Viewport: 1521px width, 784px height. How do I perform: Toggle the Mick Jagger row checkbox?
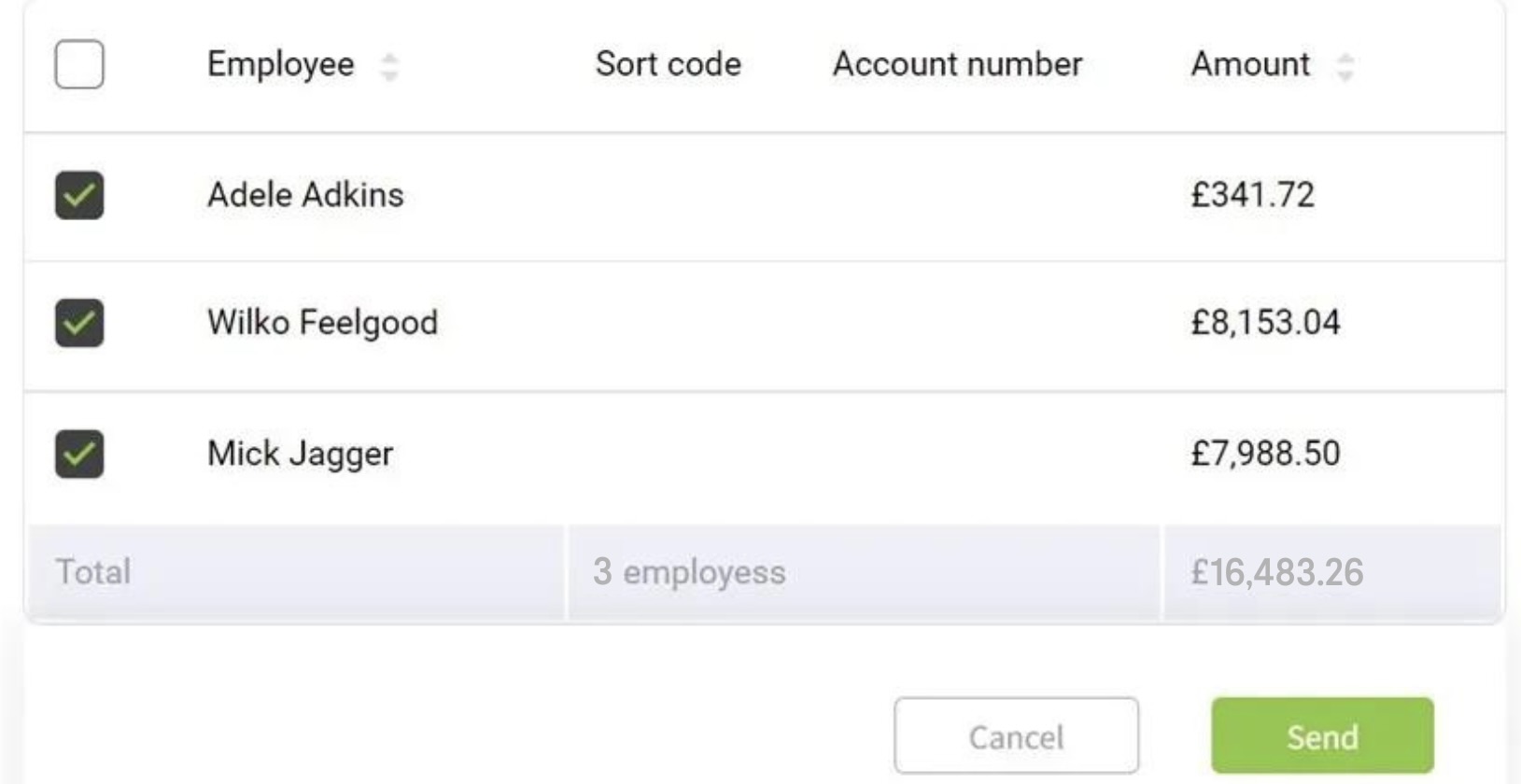(79, 454)
